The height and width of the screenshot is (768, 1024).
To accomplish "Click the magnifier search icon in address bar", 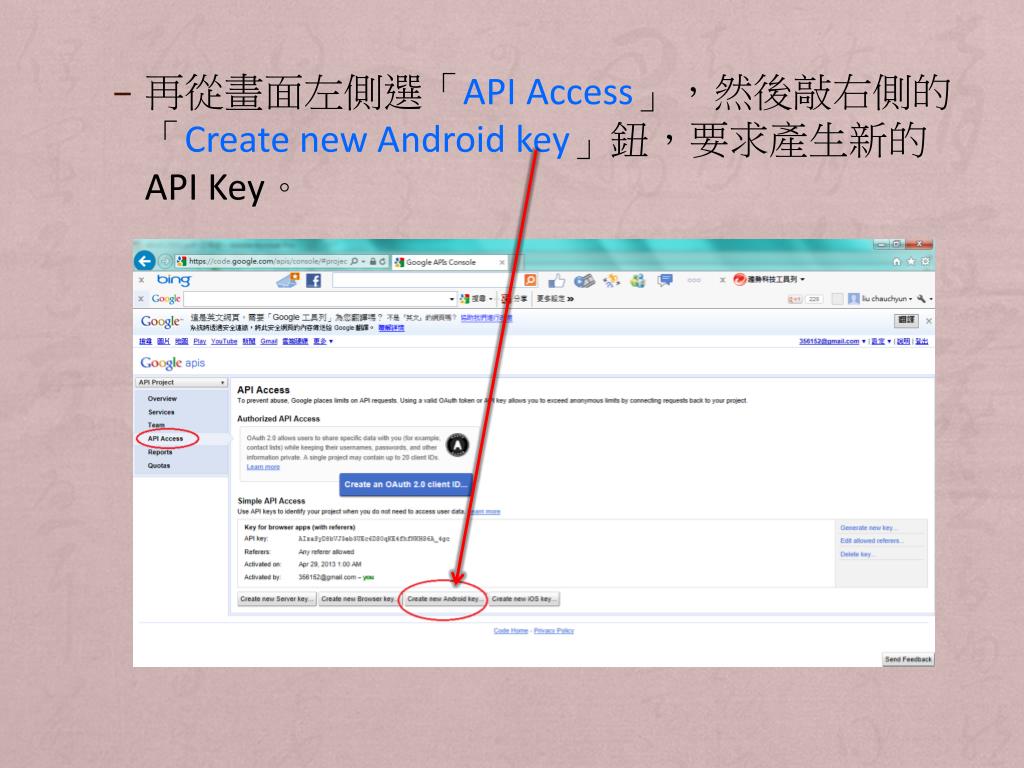I will coord(355,261).
